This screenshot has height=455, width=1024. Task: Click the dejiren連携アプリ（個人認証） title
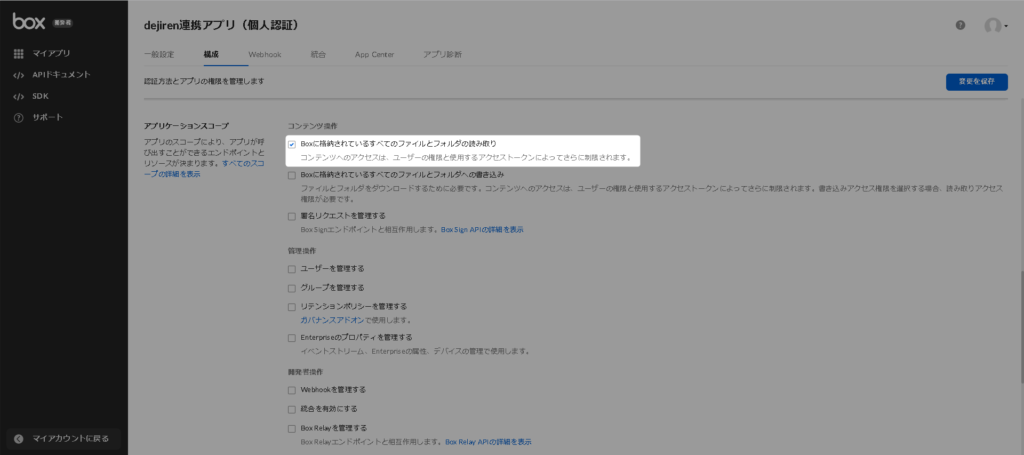(221, 25)
